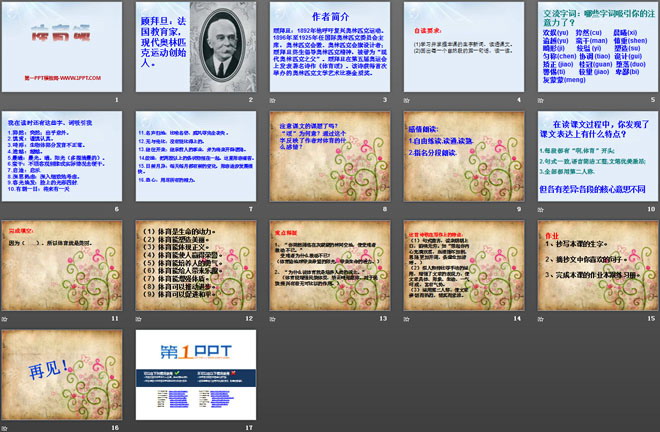Click the animation star icon under slide 12
This screenshot has width=660, height=432.
click(138, 319)
